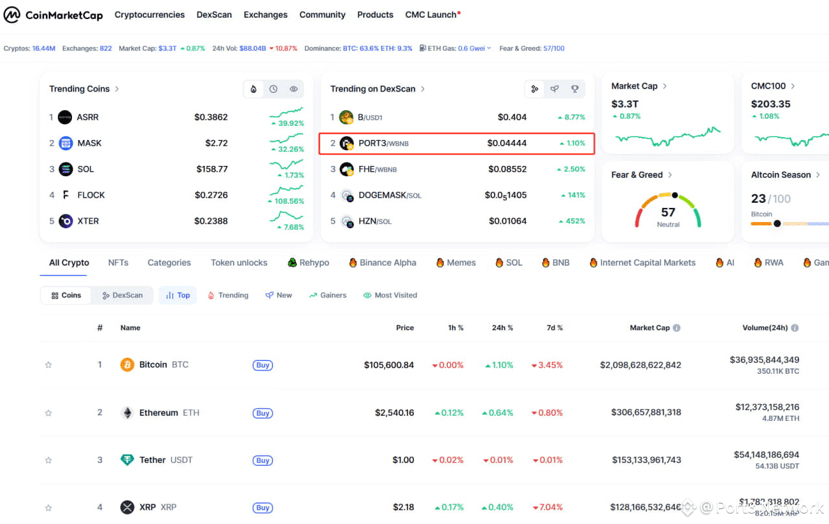Toggle the eye most visited icon
Screen dimensions: 829x524
click(293, 89)
